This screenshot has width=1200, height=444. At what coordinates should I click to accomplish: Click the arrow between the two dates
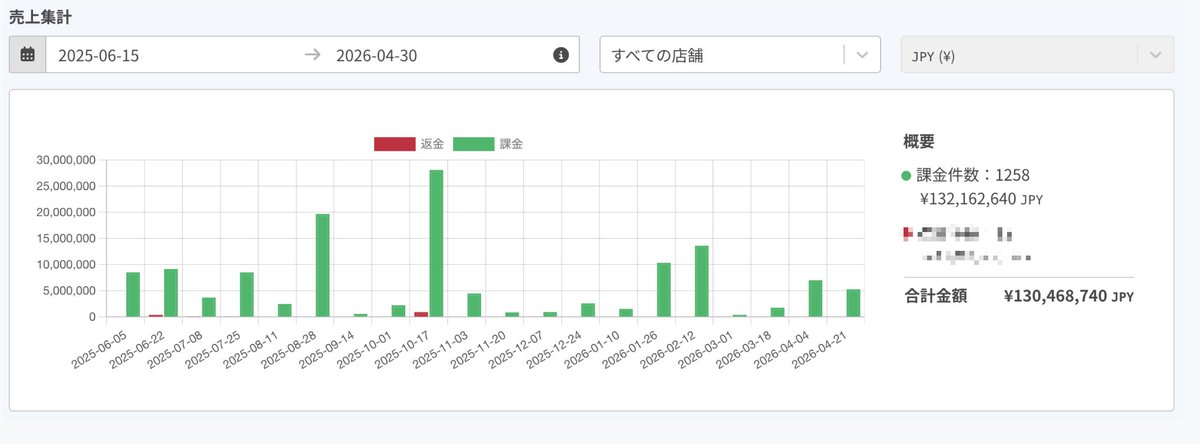coord(312,55)
